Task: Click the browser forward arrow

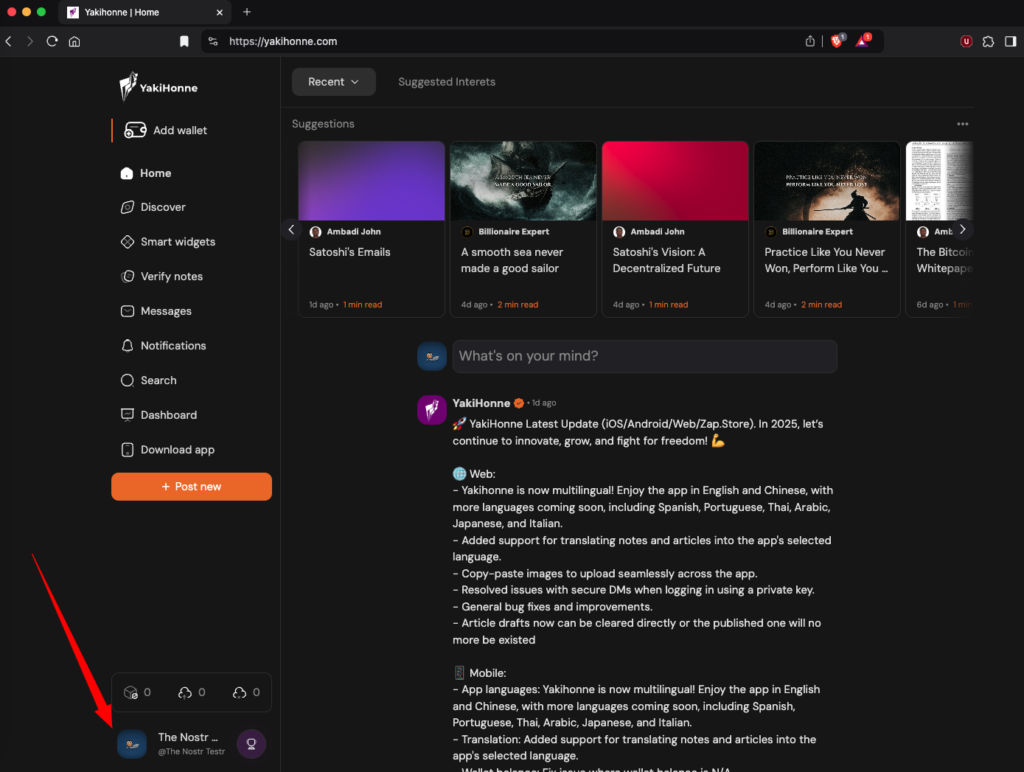Action: [x=30, y=41]
